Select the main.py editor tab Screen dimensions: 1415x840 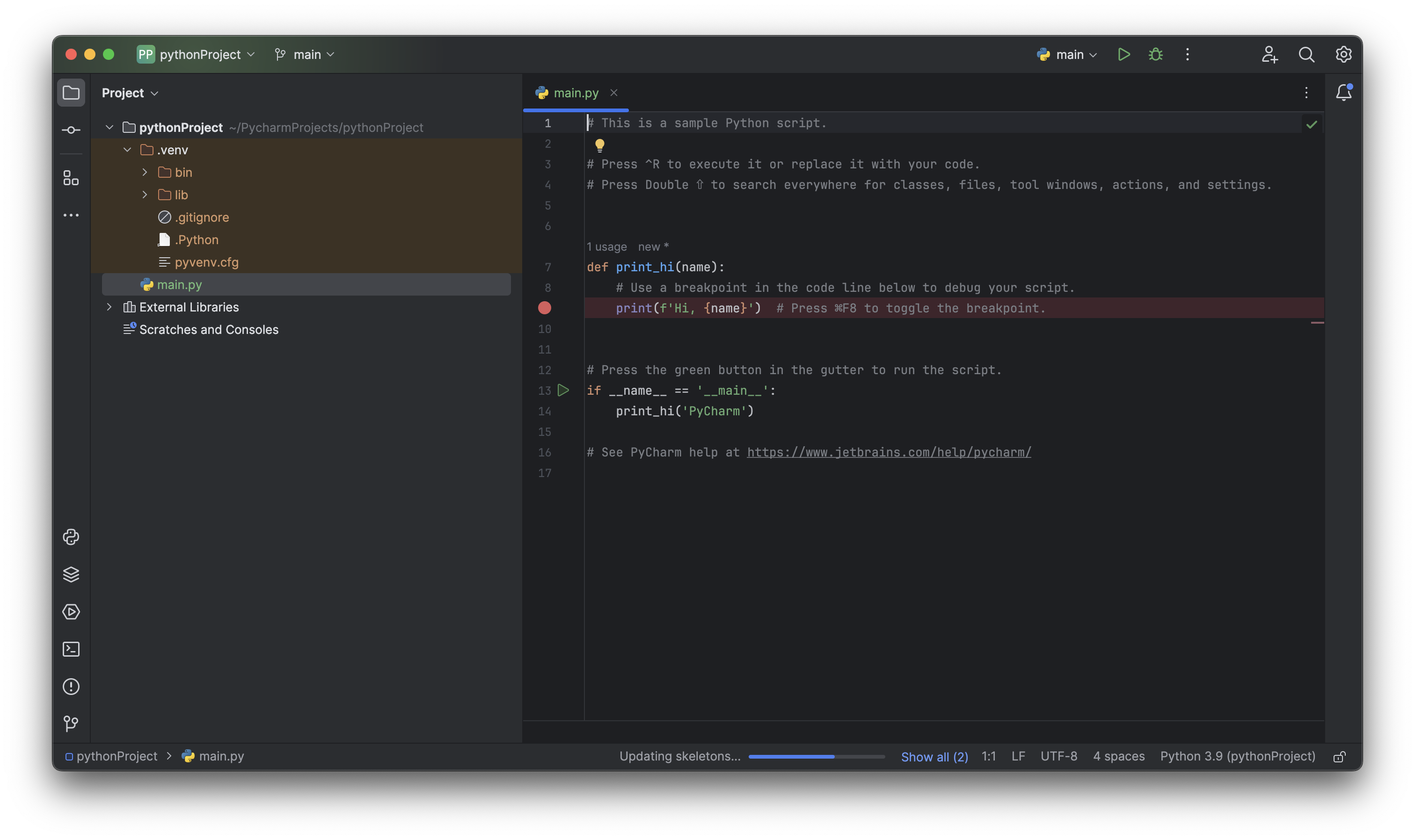click(575, 93)
